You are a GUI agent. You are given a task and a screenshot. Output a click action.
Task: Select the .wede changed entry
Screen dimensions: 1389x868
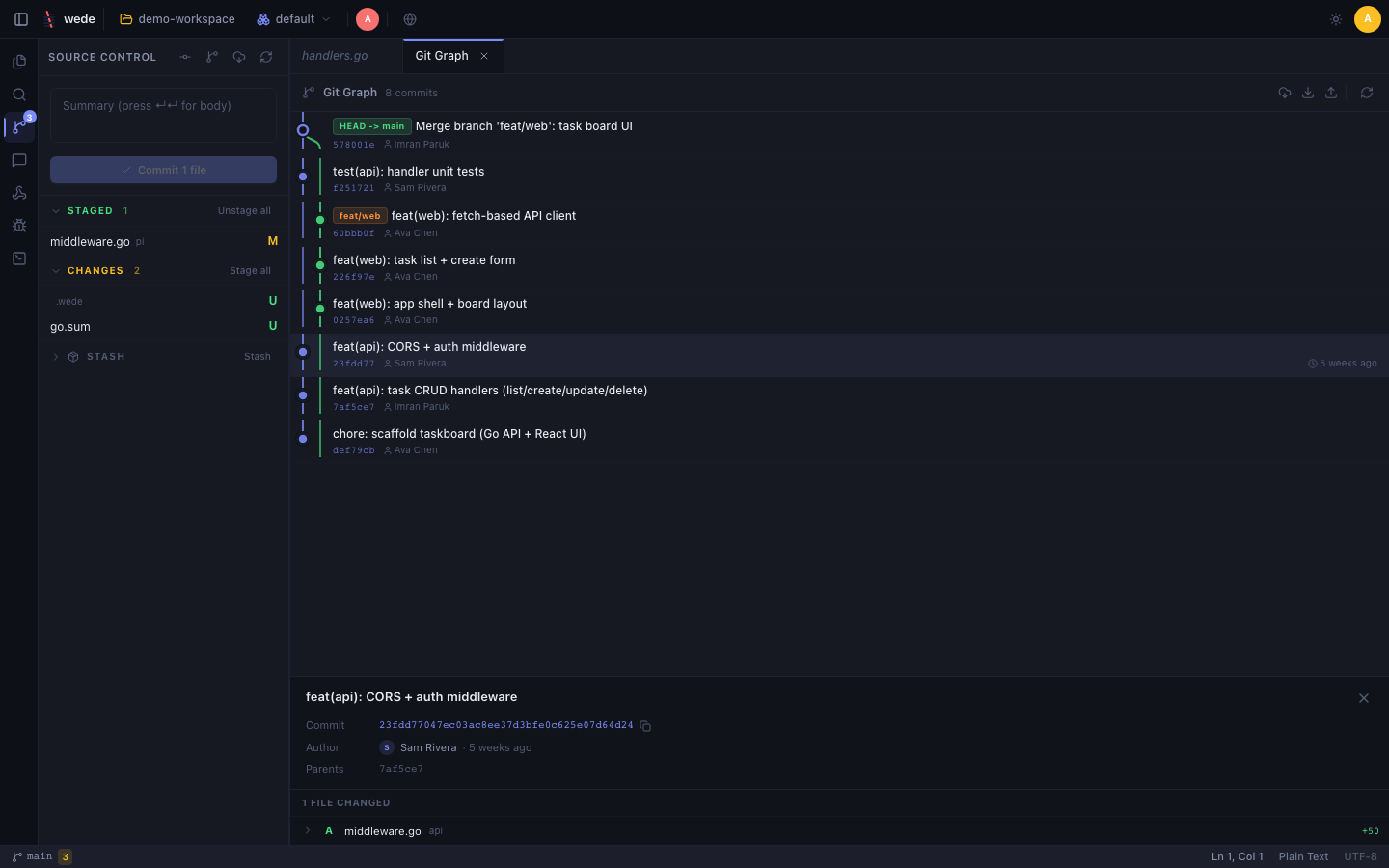[x=163, y=301]
